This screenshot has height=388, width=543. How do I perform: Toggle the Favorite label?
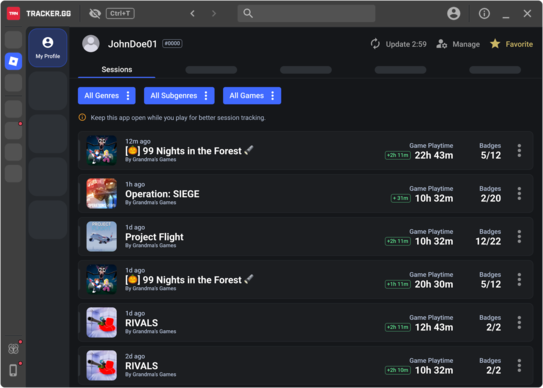coord(519,44)
